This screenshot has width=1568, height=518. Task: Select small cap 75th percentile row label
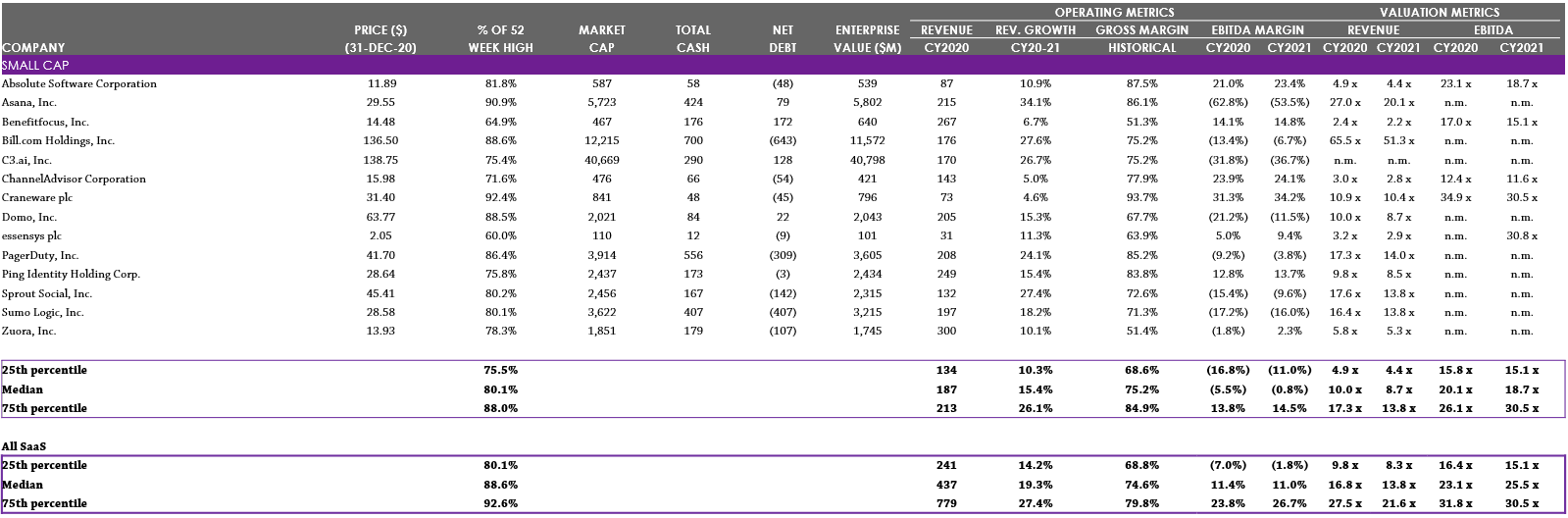coord(44,408)
